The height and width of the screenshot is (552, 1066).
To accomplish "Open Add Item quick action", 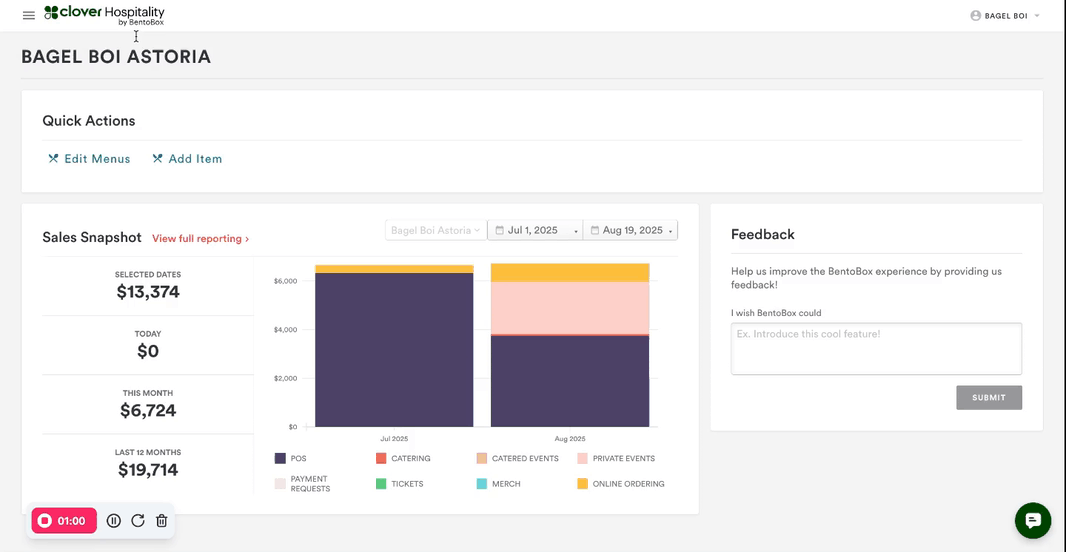I will pos(187,158).
